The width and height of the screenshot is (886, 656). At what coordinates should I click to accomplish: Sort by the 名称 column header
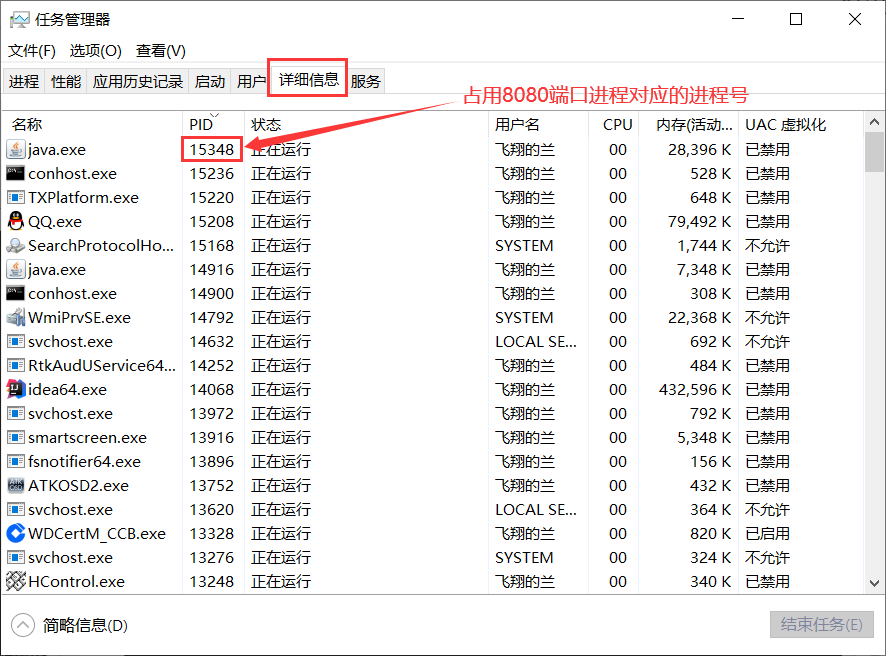(93, 124)
